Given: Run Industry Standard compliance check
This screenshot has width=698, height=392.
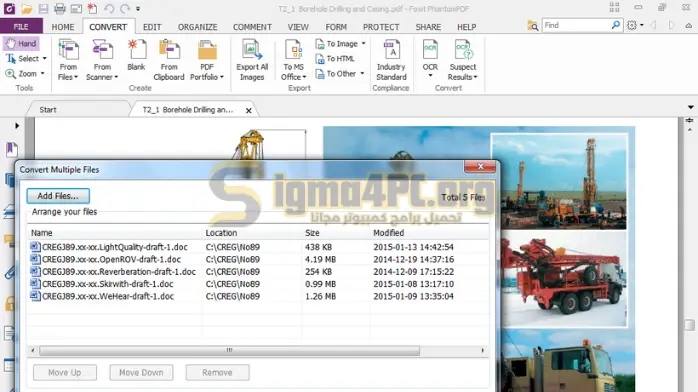Looking at the screenshot, I should point(391,60).
